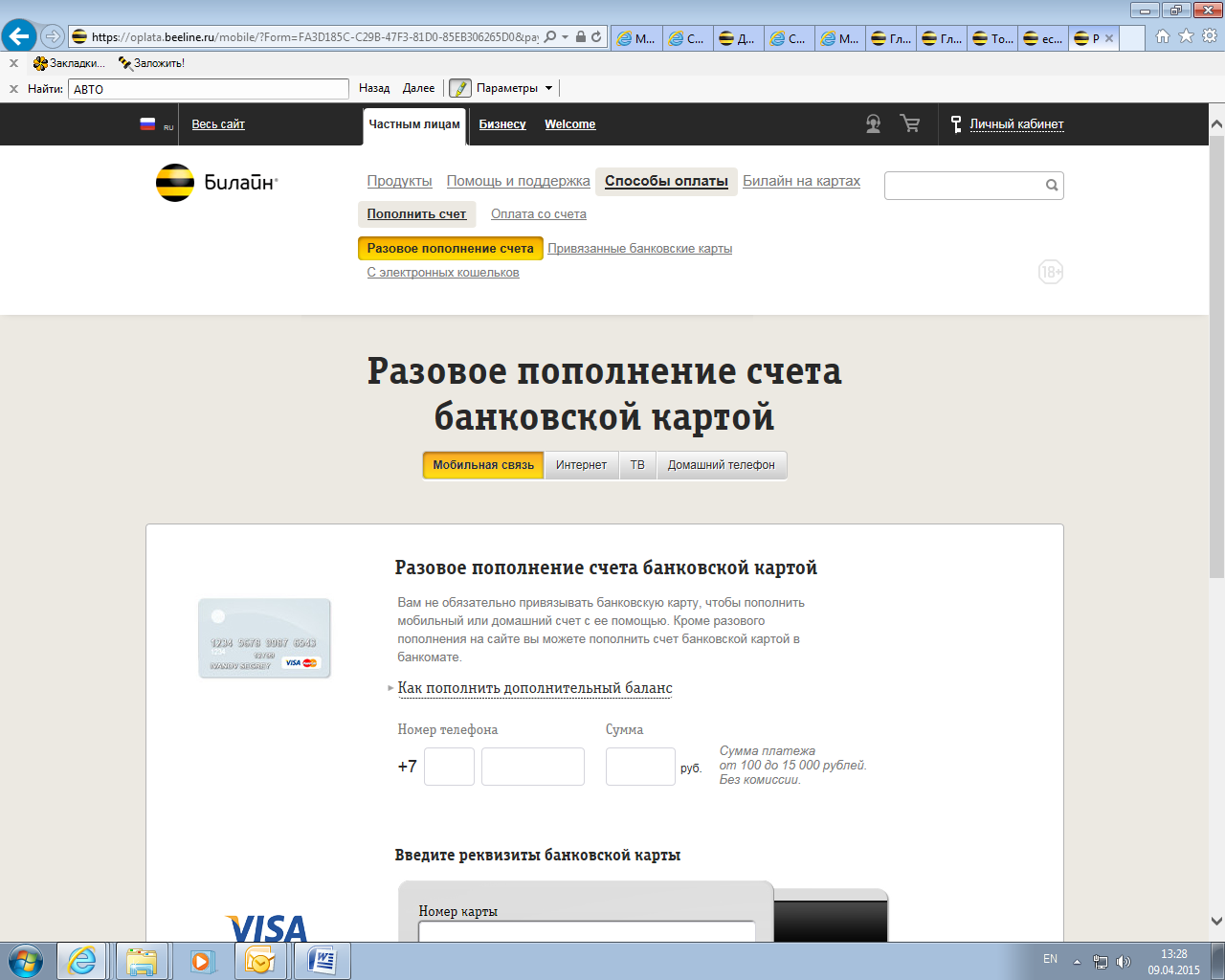Click the site search magnifier icon

tap(1052, 186)
